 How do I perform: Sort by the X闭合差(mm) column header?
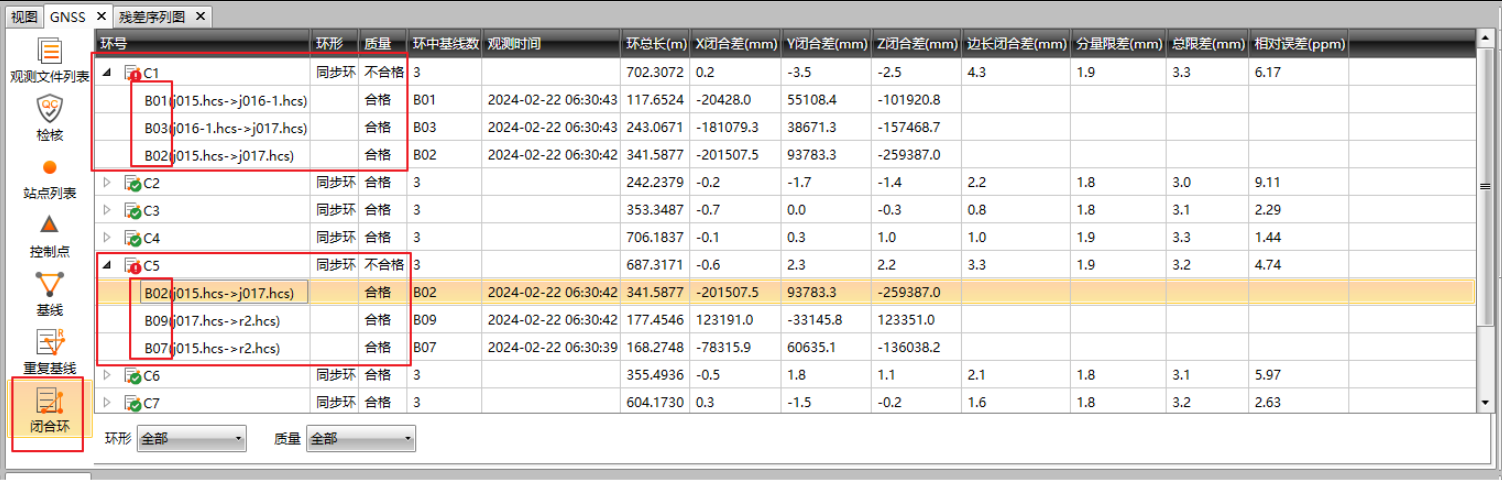736,44
